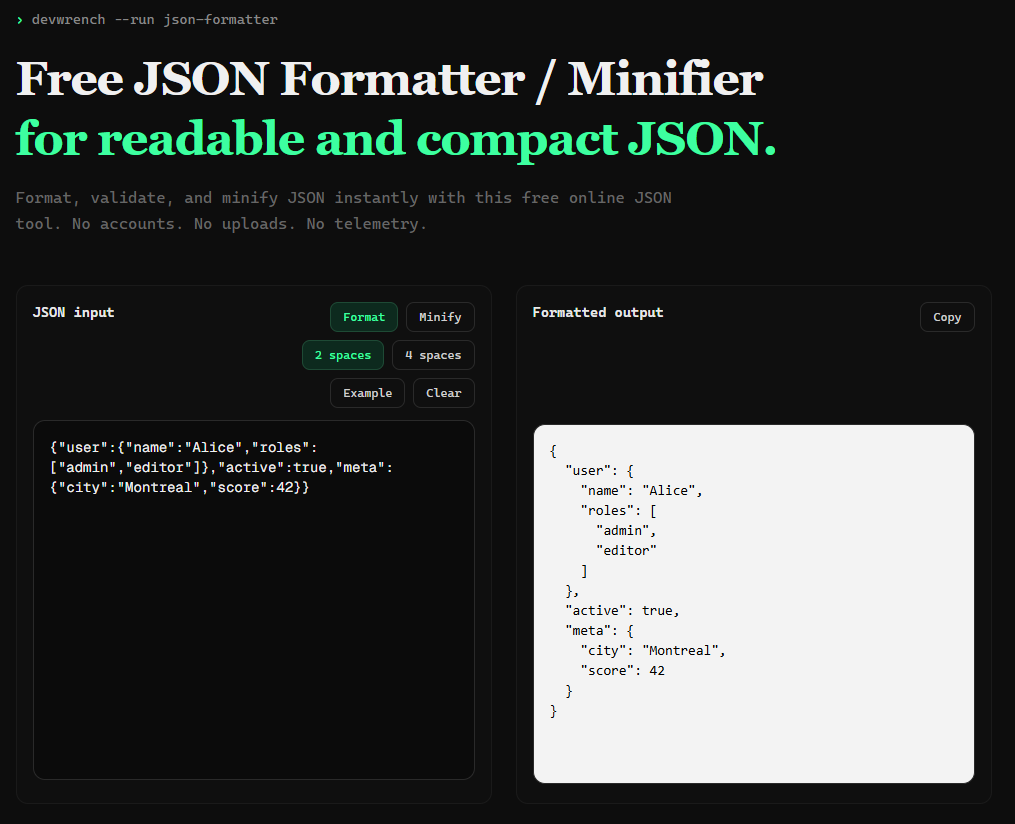Click the No telemetry description paragraph
This screenshot has height=824, width=1015.
pos(344,211)
